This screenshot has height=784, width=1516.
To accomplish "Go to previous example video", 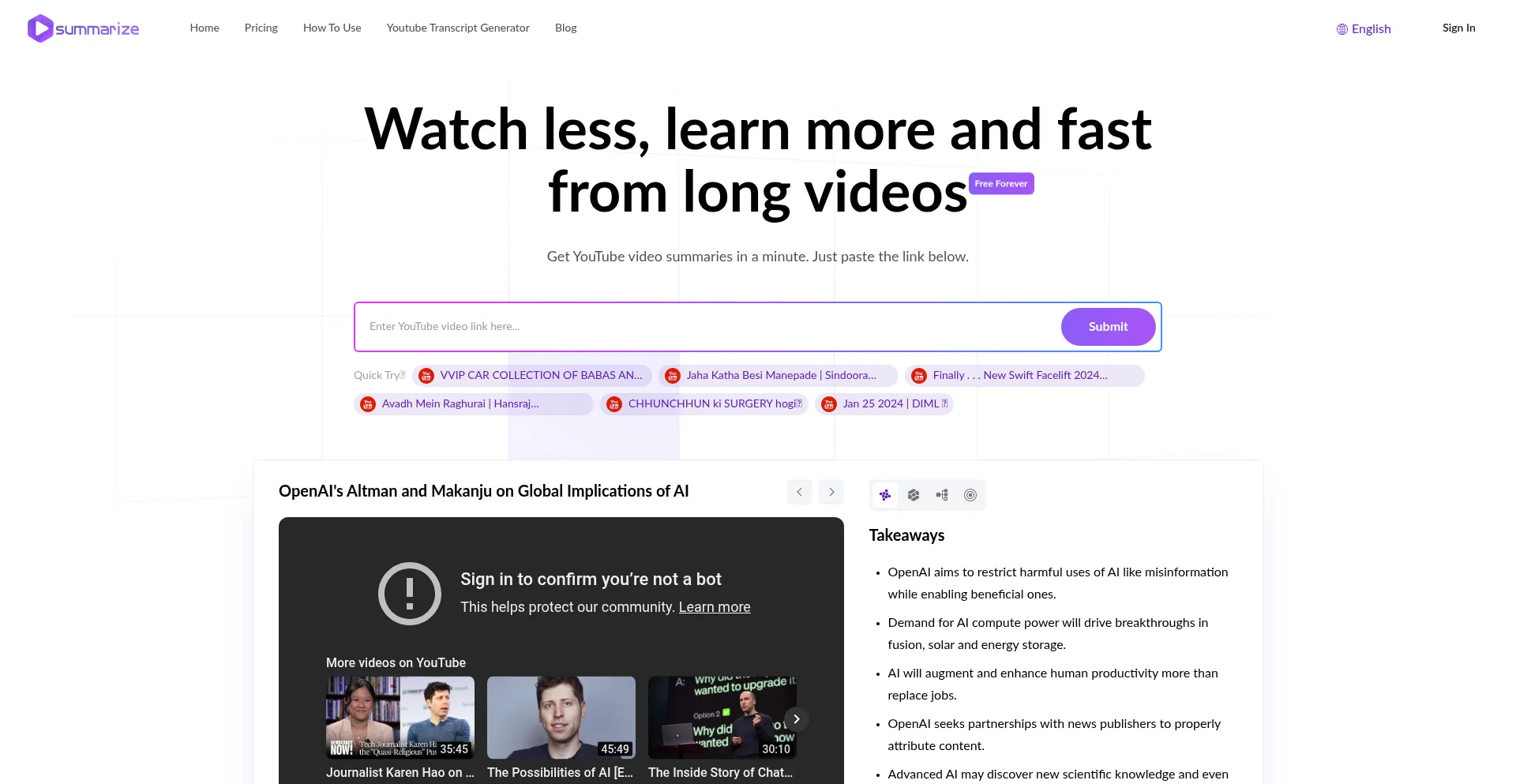I will click(x=800, y=492).
